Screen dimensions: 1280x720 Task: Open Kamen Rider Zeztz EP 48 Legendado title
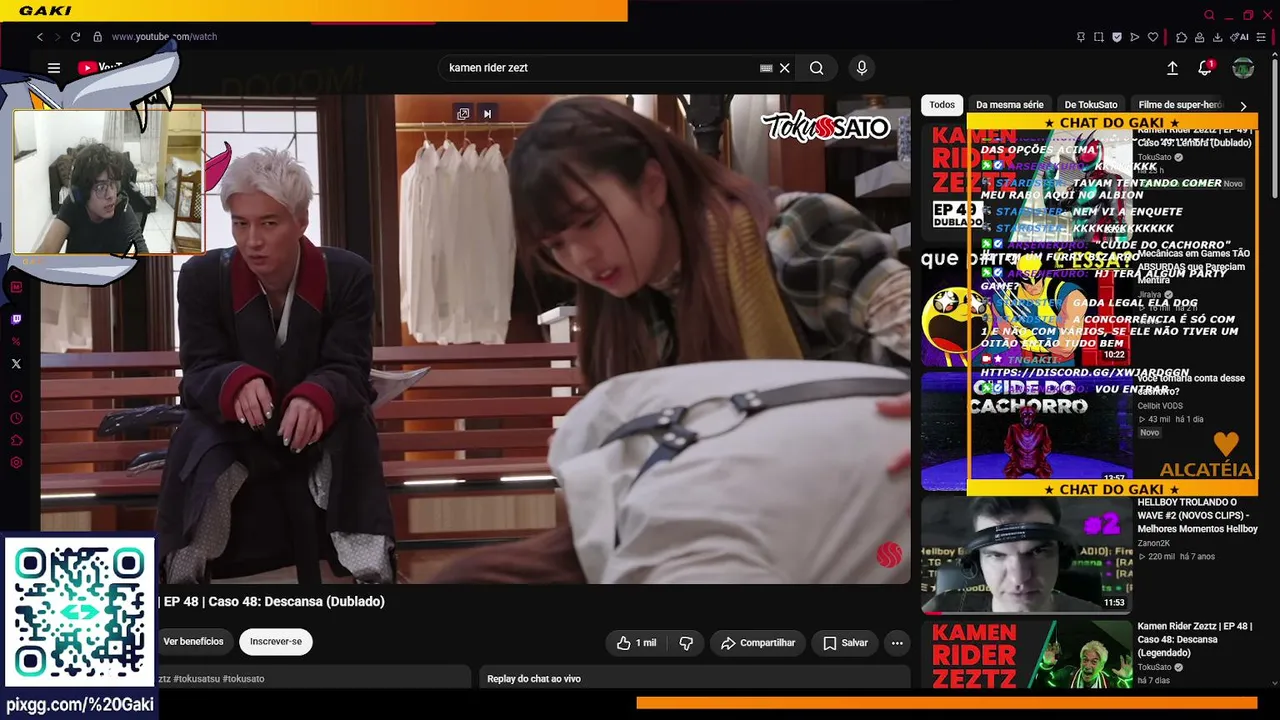[x=1194, y=640]
